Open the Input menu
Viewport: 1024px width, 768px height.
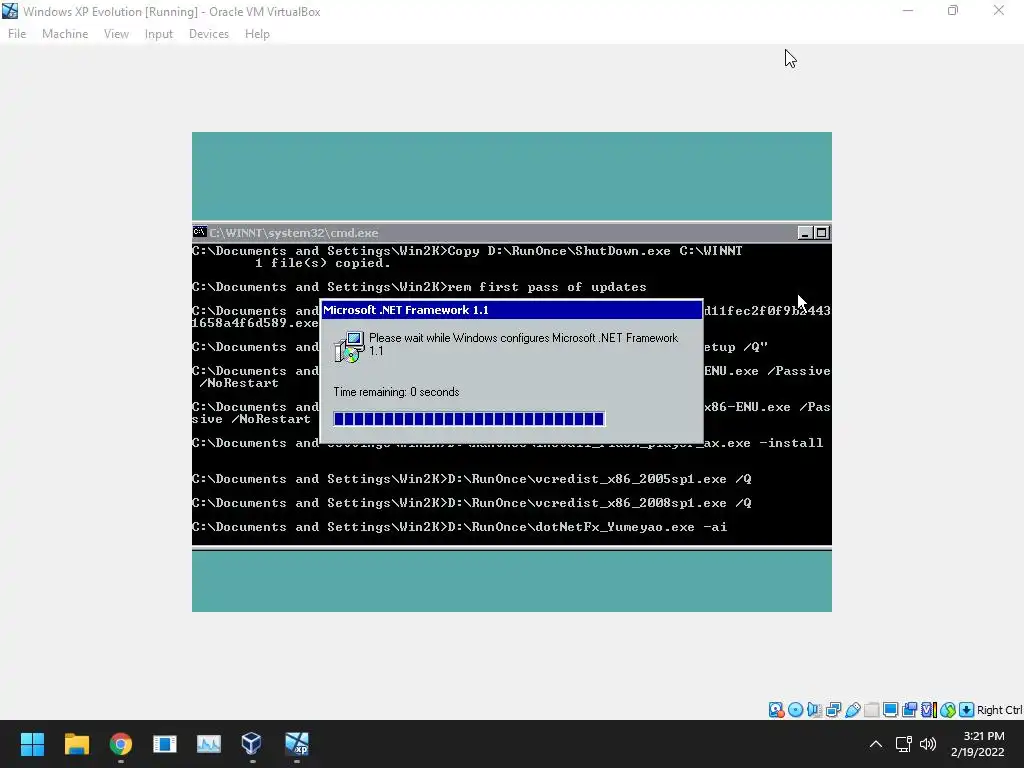tap(159, 34)
